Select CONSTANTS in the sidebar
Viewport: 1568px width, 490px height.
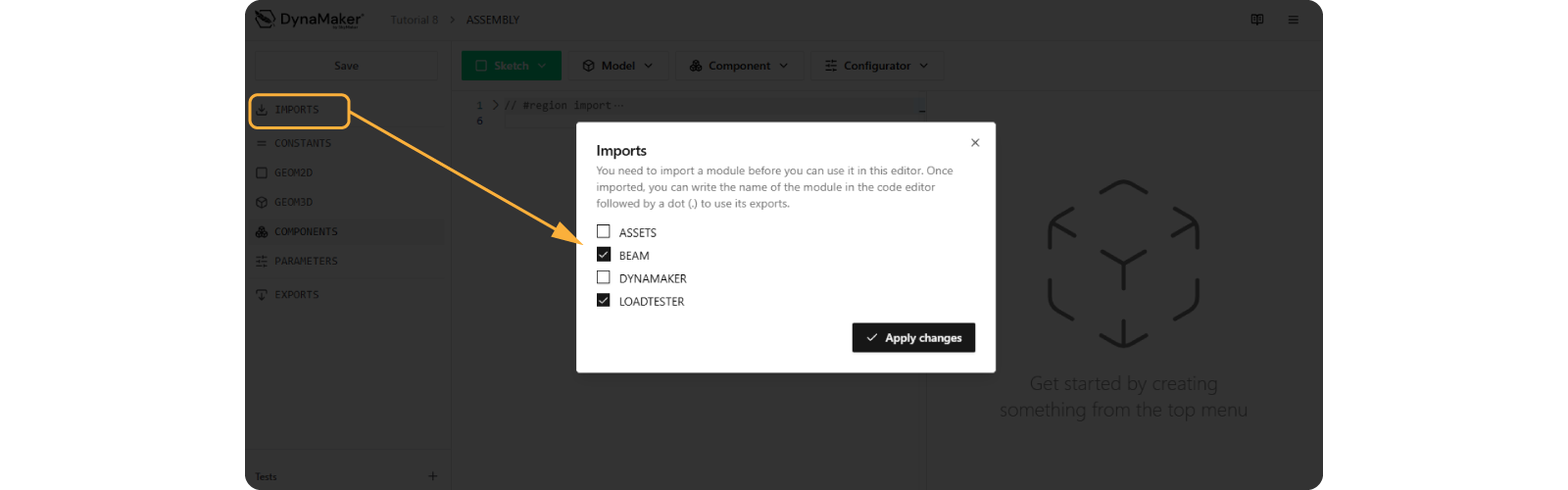[302, 143]
